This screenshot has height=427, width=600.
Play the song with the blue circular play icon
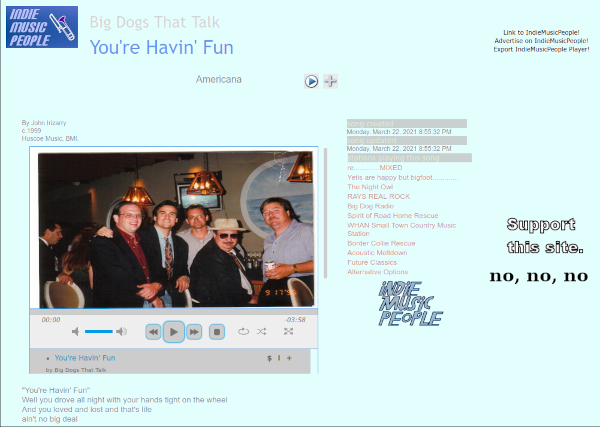[311, 81]
